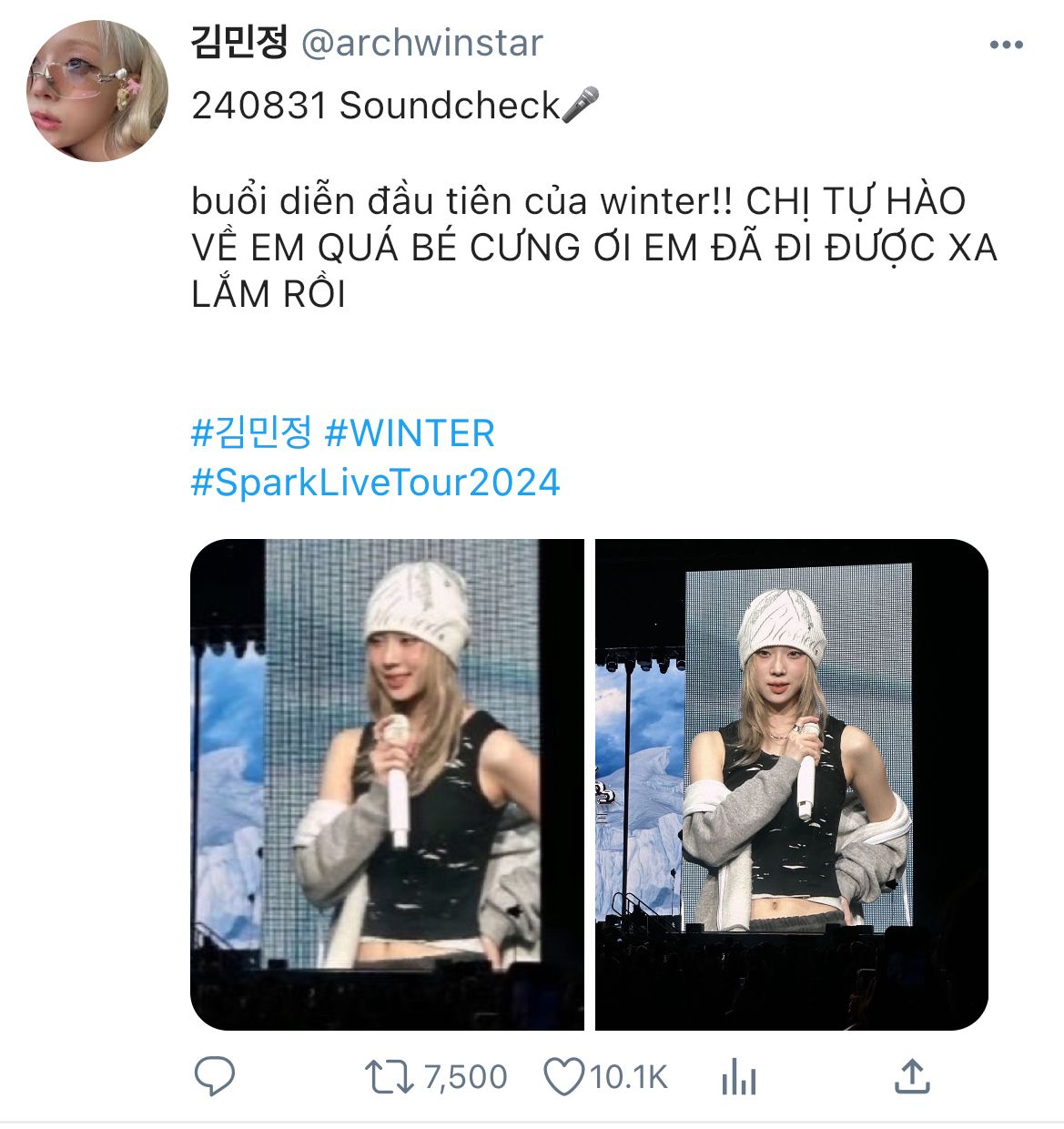Retweet using the arrows icon

point(389,1076)
